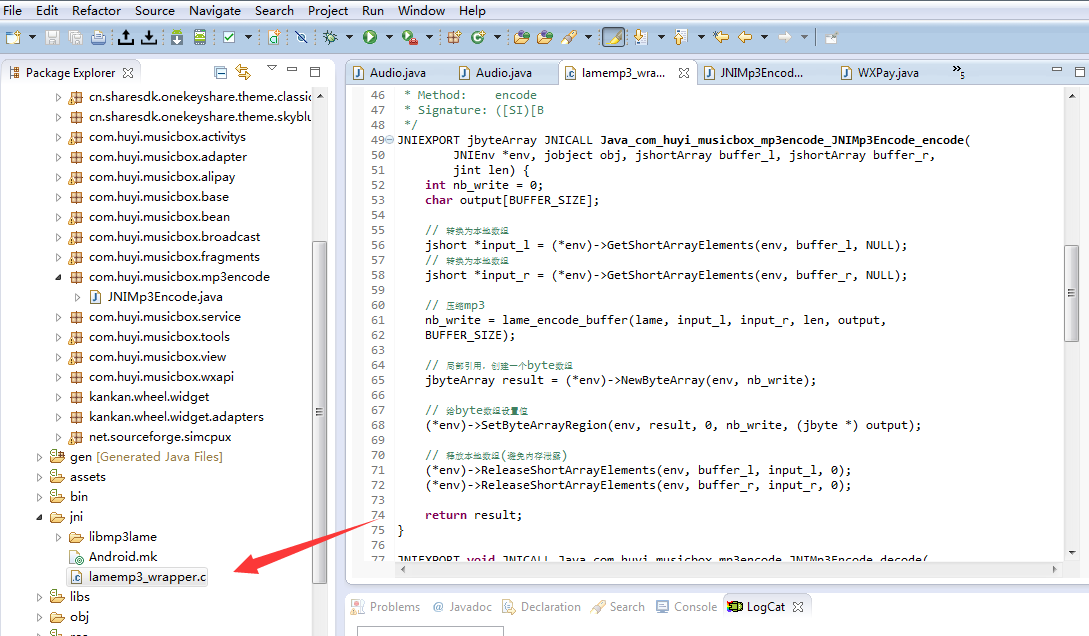This screenshot has width=1089, height=636.
Task: Open the Source menu
Action: click(x=155, y=10)
